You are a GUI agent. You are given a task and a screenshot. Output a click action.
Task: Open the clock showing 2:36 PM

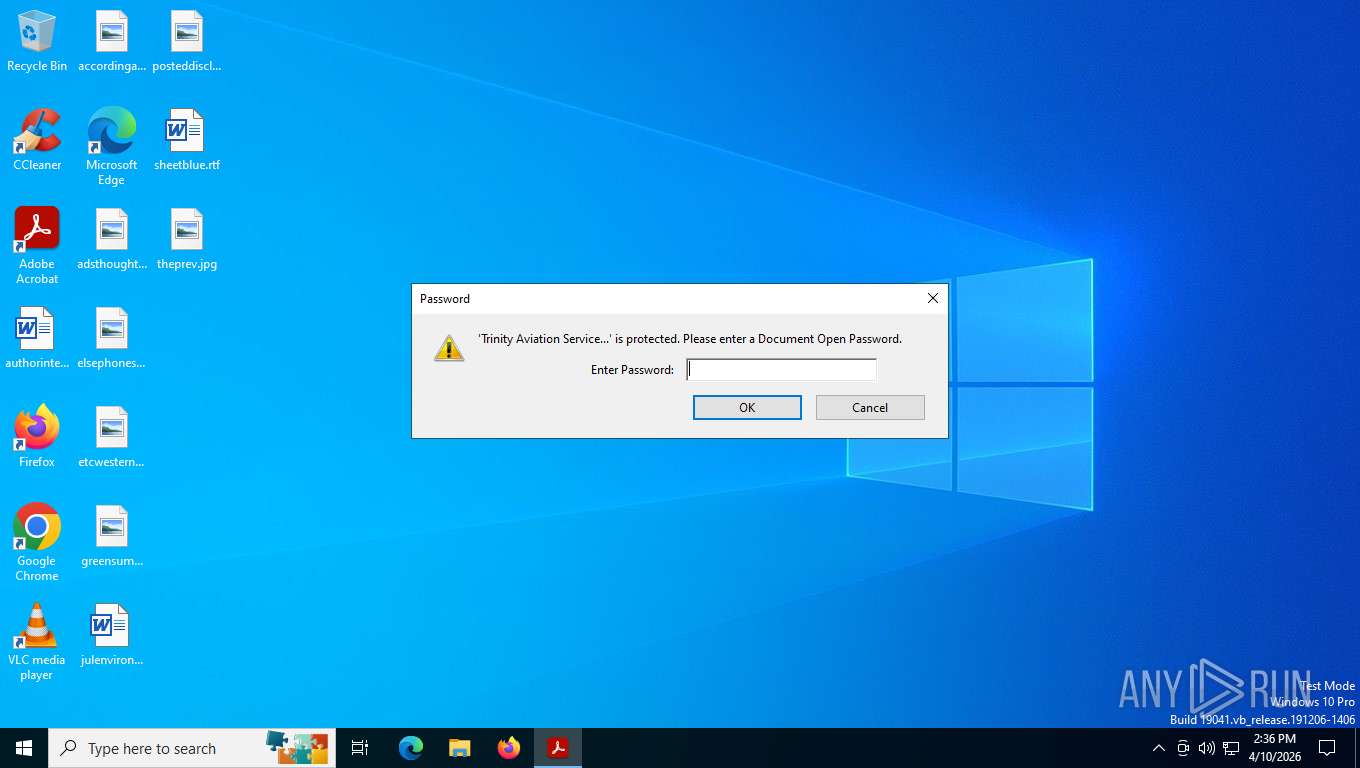(1274, 748)
